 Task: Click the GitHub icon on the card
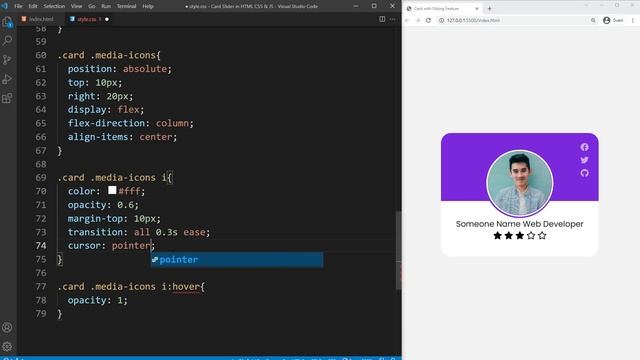pyautogui.click(x=584, y=173)
